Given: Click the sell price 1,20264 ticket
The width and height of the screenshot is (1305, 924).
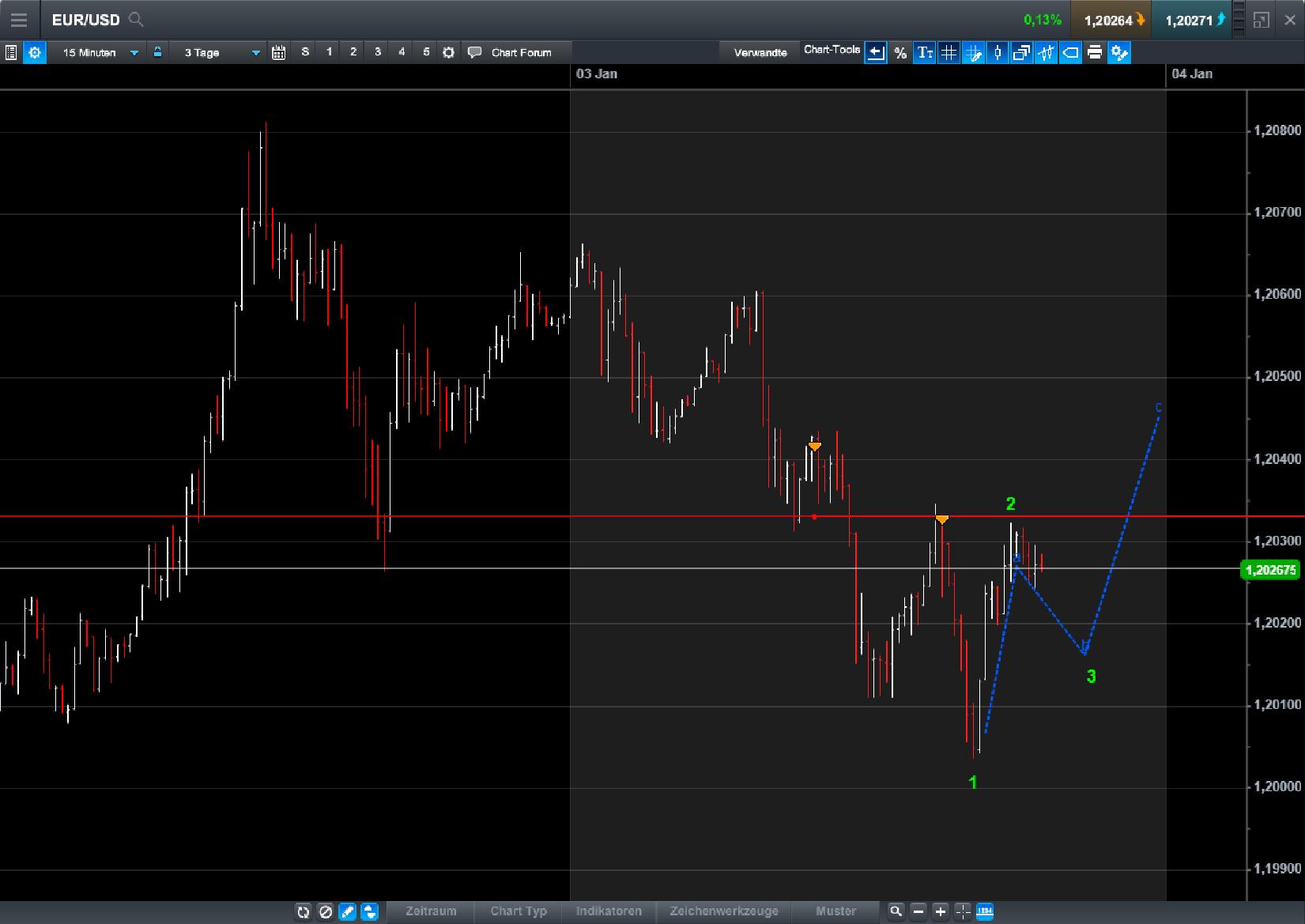Looking at the screenshot, I should (1110, 20).
